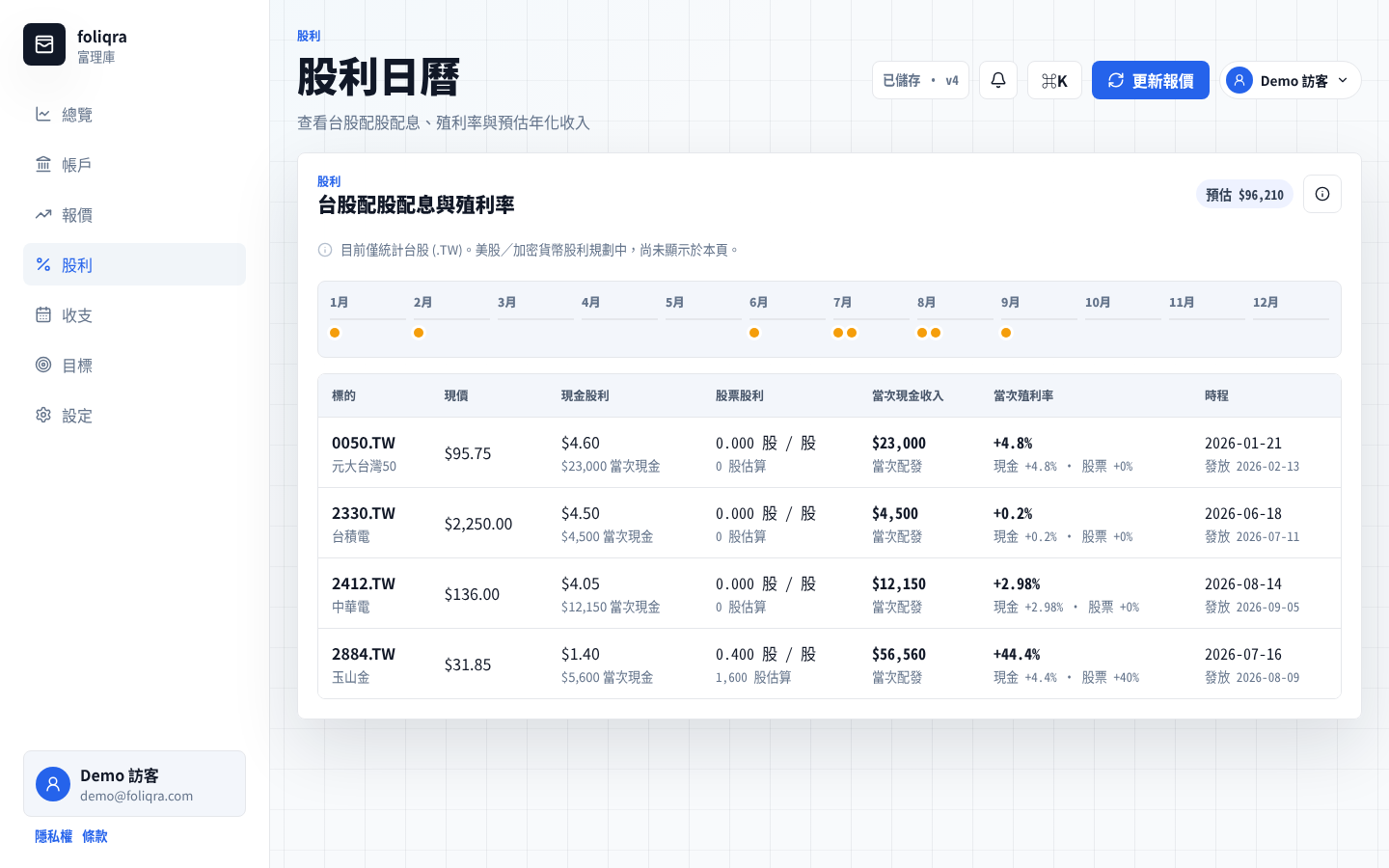Click the second August dividend dot
Screen dimensions: 1389x868
(936, 333)
